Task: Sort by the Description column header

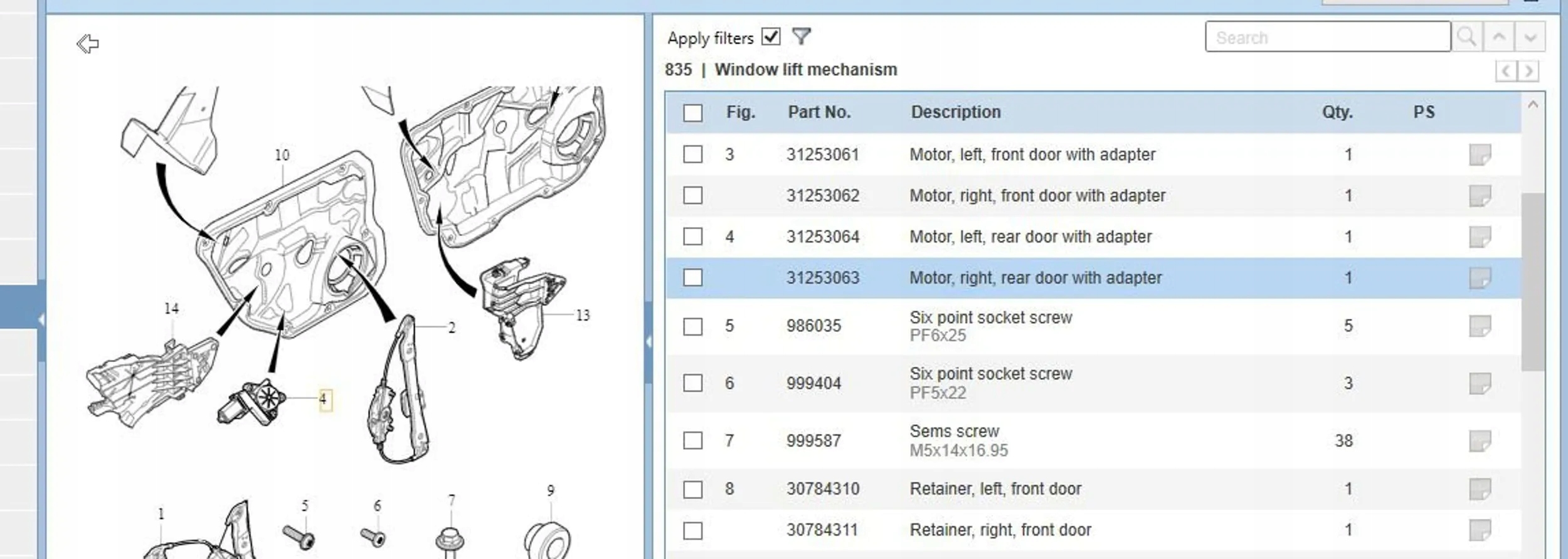Action: coord(956,112)
